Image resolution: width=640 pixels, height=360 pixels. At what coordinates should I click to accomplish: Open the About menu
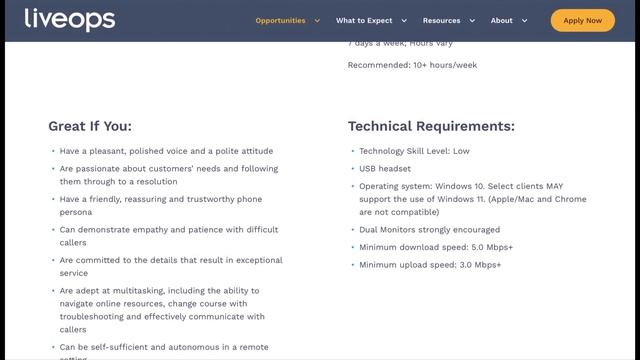501,20
